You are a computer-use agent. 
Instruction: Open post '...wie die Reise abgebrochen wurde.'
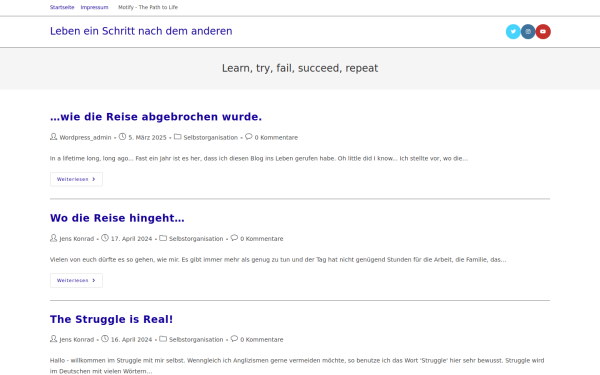coord(156,117)
